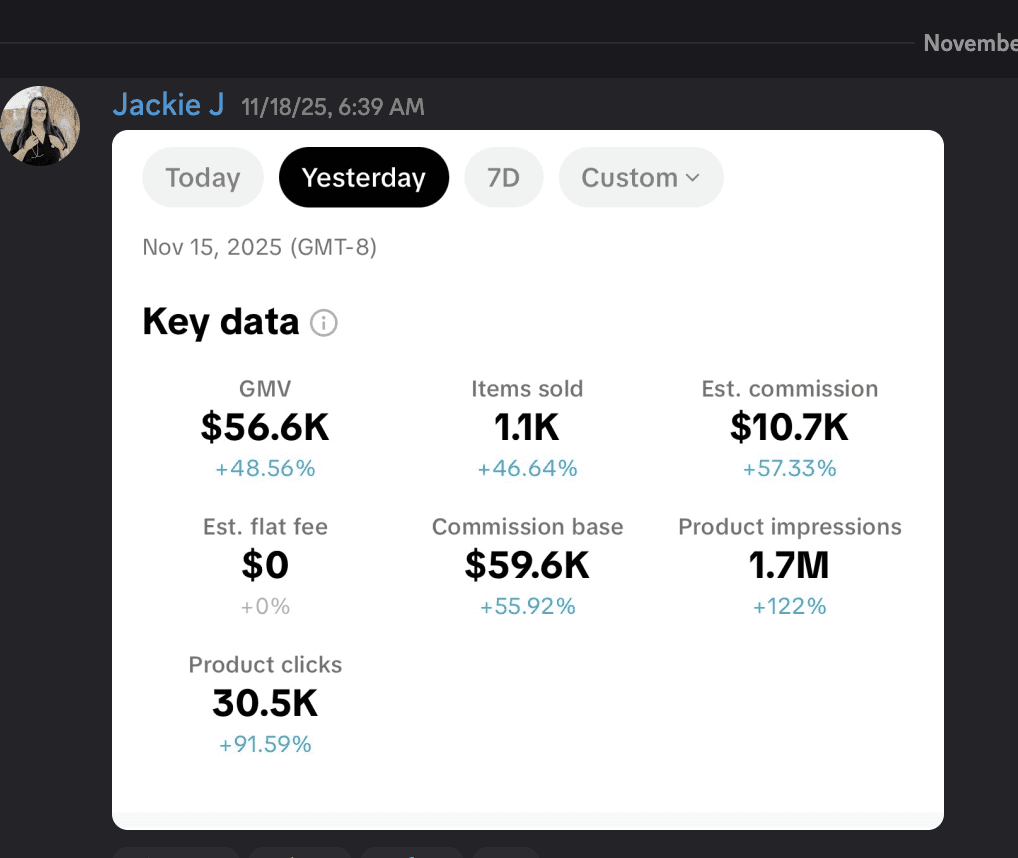
Task: Switch to the 7D range tab
Action: [504, 178]
